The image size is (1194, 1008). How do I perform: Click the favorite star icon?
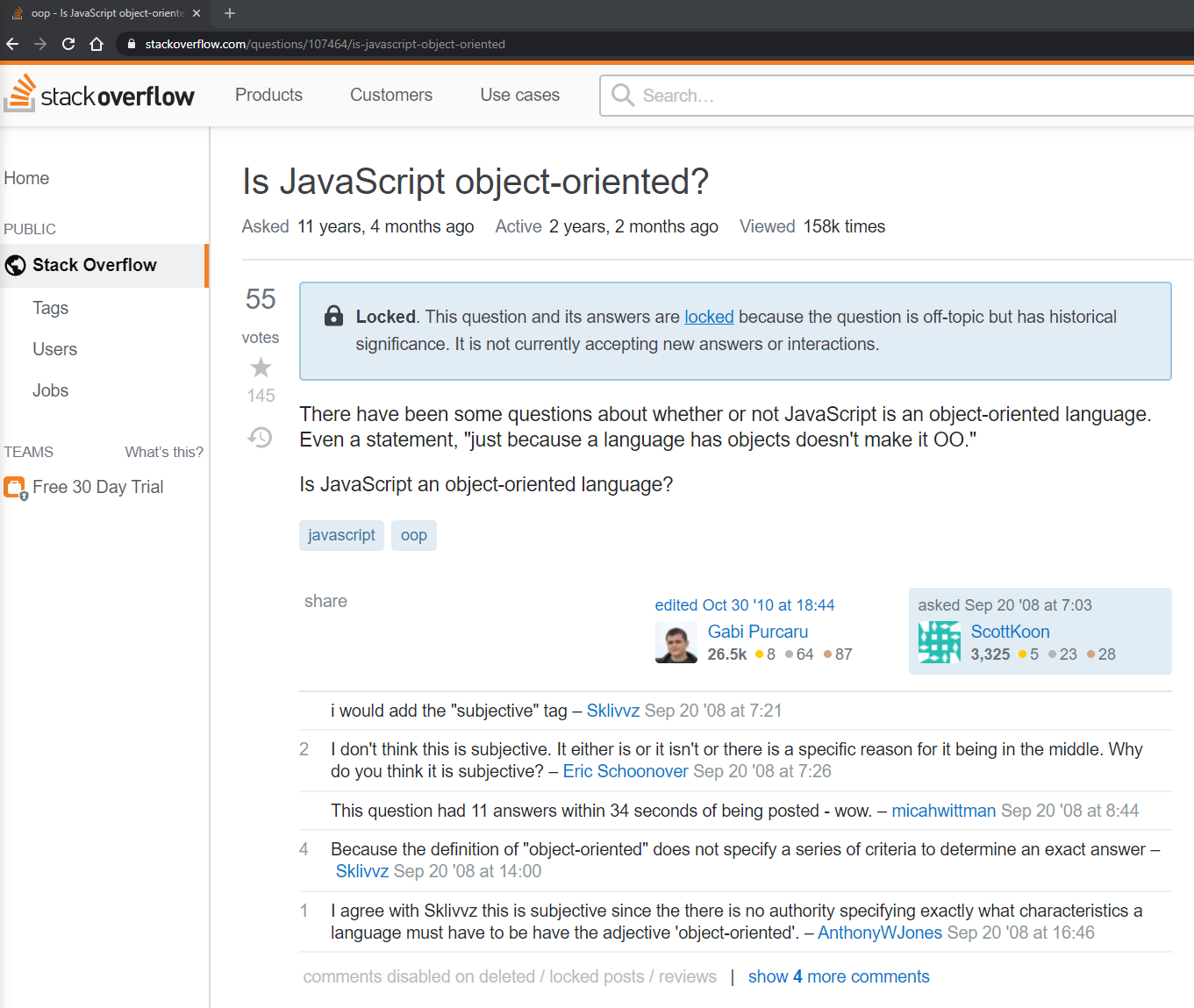pos(261,368)
